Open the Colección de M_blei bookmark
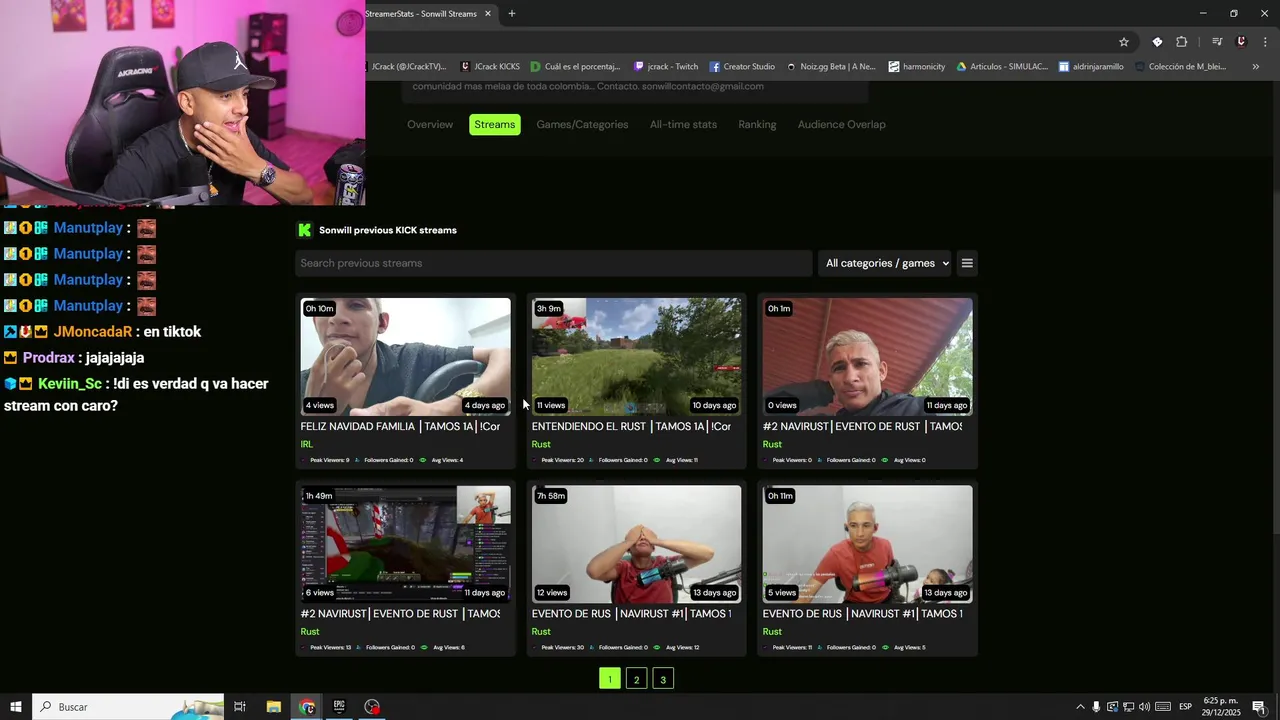 pyautogui.click(x=1180, y=67)
